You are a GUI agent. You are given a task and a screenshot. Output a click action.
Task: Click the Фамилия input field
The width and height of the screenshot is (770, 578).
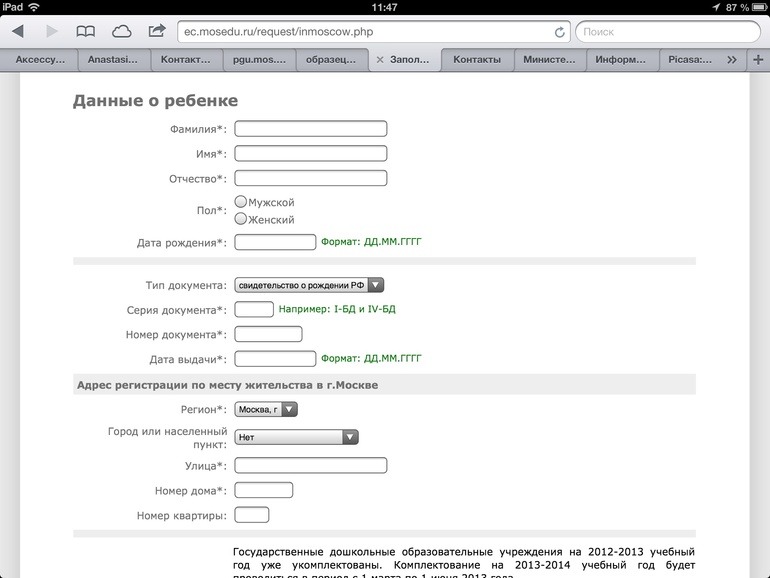(310, 129)
